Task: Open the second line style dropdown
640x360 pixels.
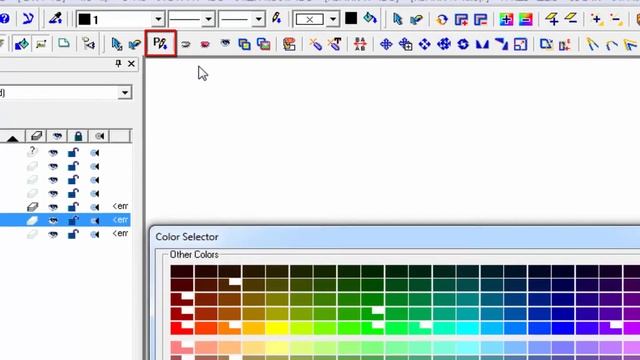Action: pos(258,19)
